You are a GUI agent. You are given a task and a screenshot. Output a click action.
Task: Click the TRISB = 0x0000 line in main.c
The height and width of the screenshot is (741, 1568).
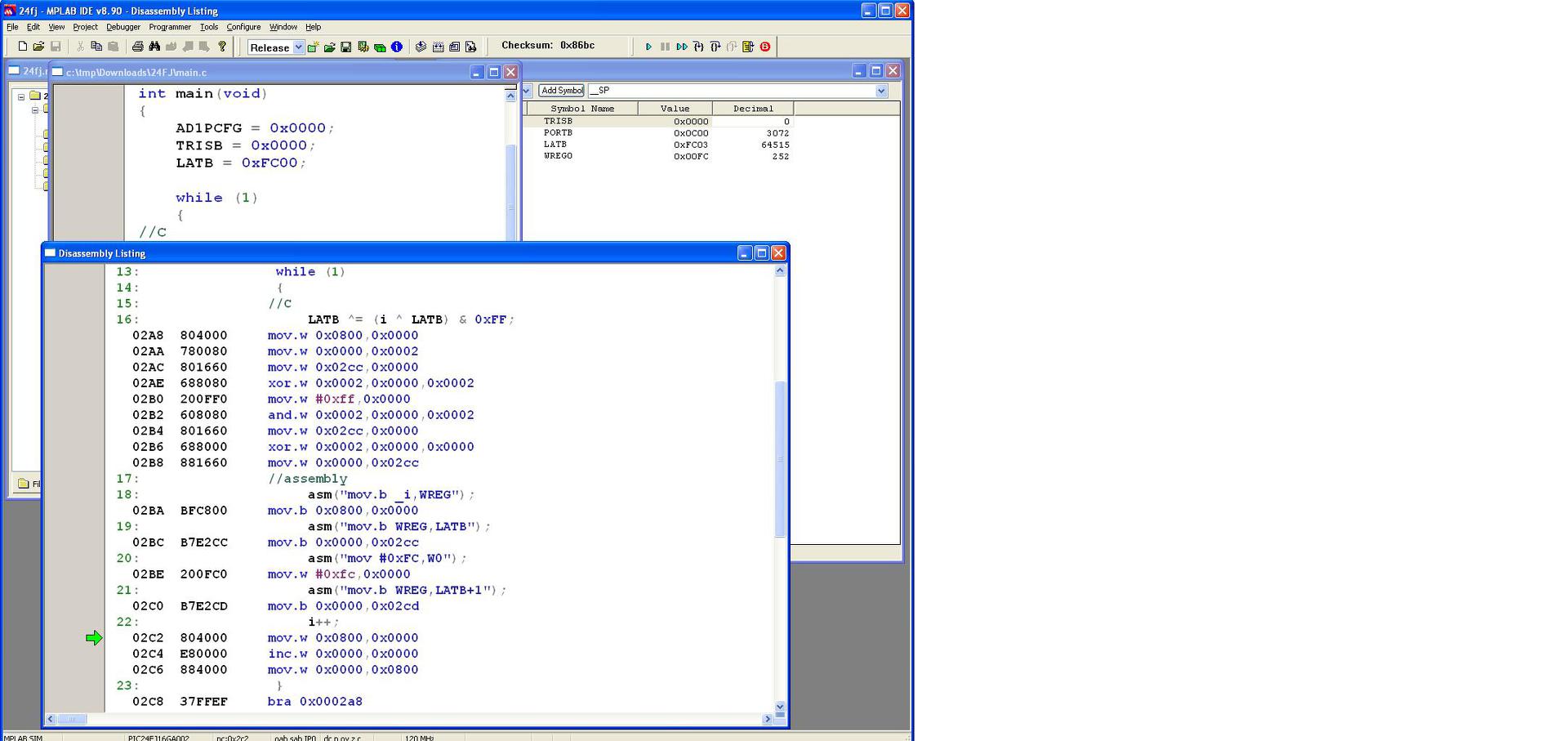[x=245, y=145]
